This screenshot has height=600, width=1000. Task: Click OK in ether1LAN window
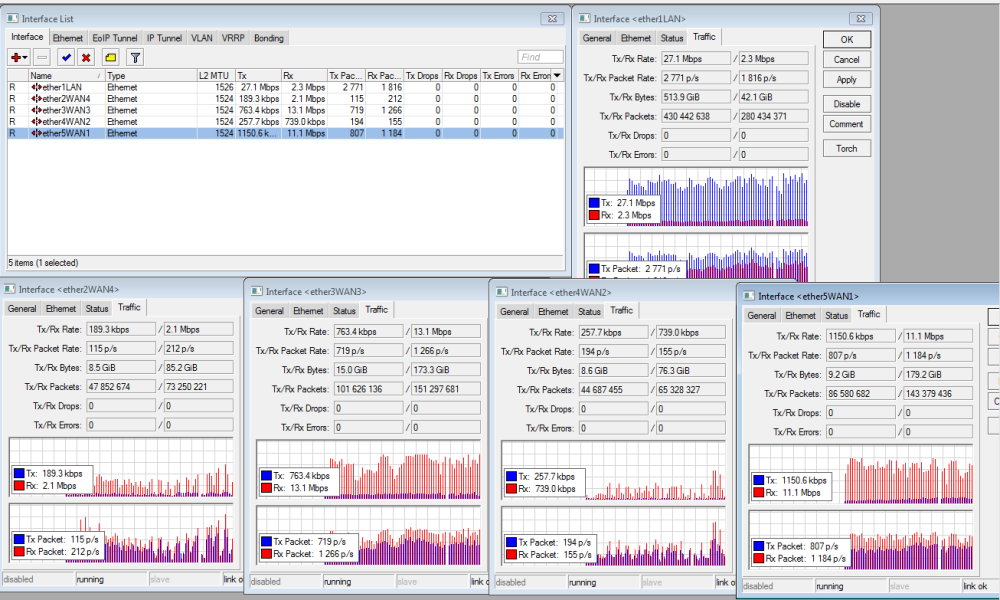846,40
